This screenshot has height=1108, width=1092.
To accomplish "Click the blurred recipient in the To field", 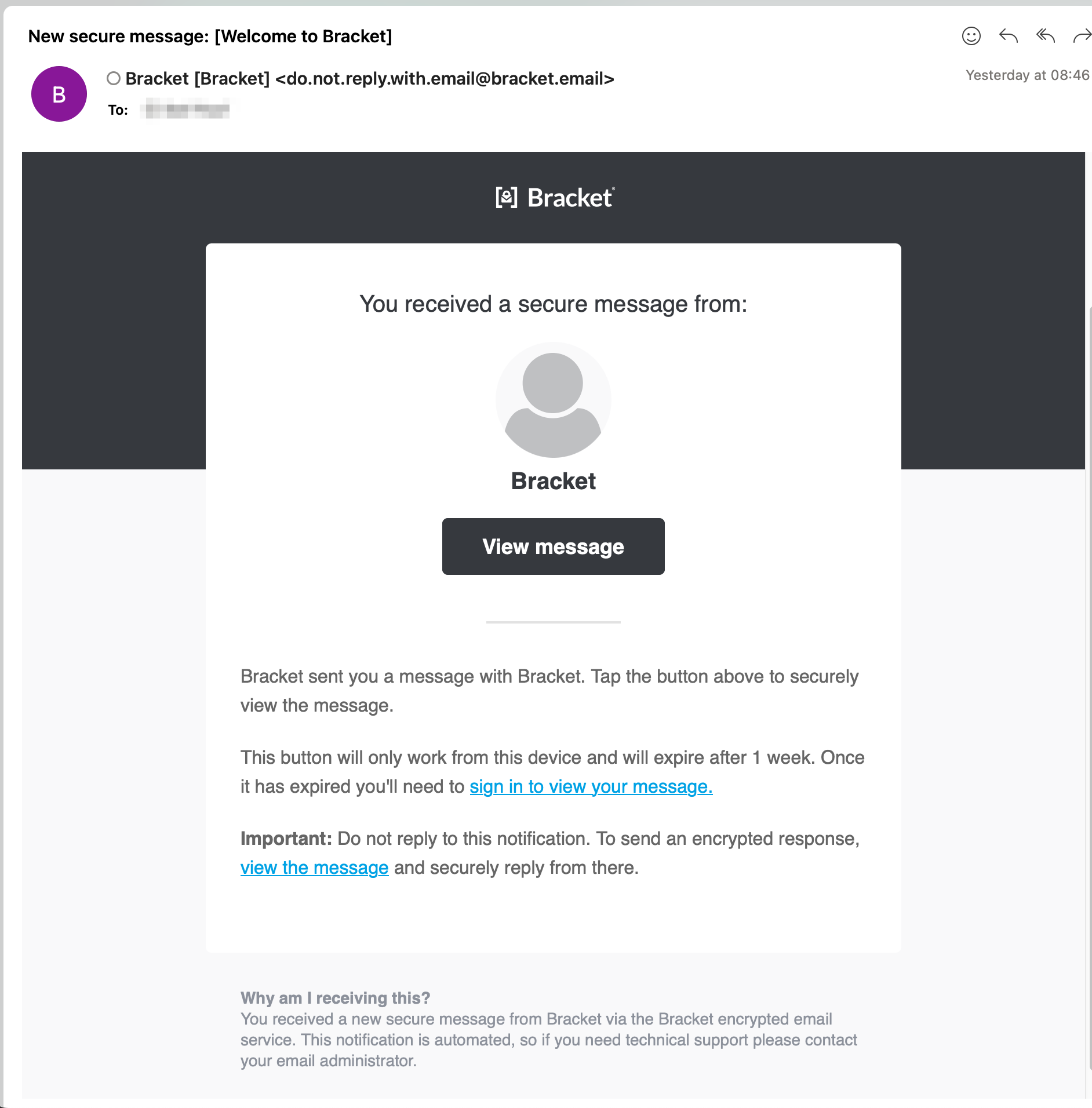I will pyautogui.click(x=187, y=109).
